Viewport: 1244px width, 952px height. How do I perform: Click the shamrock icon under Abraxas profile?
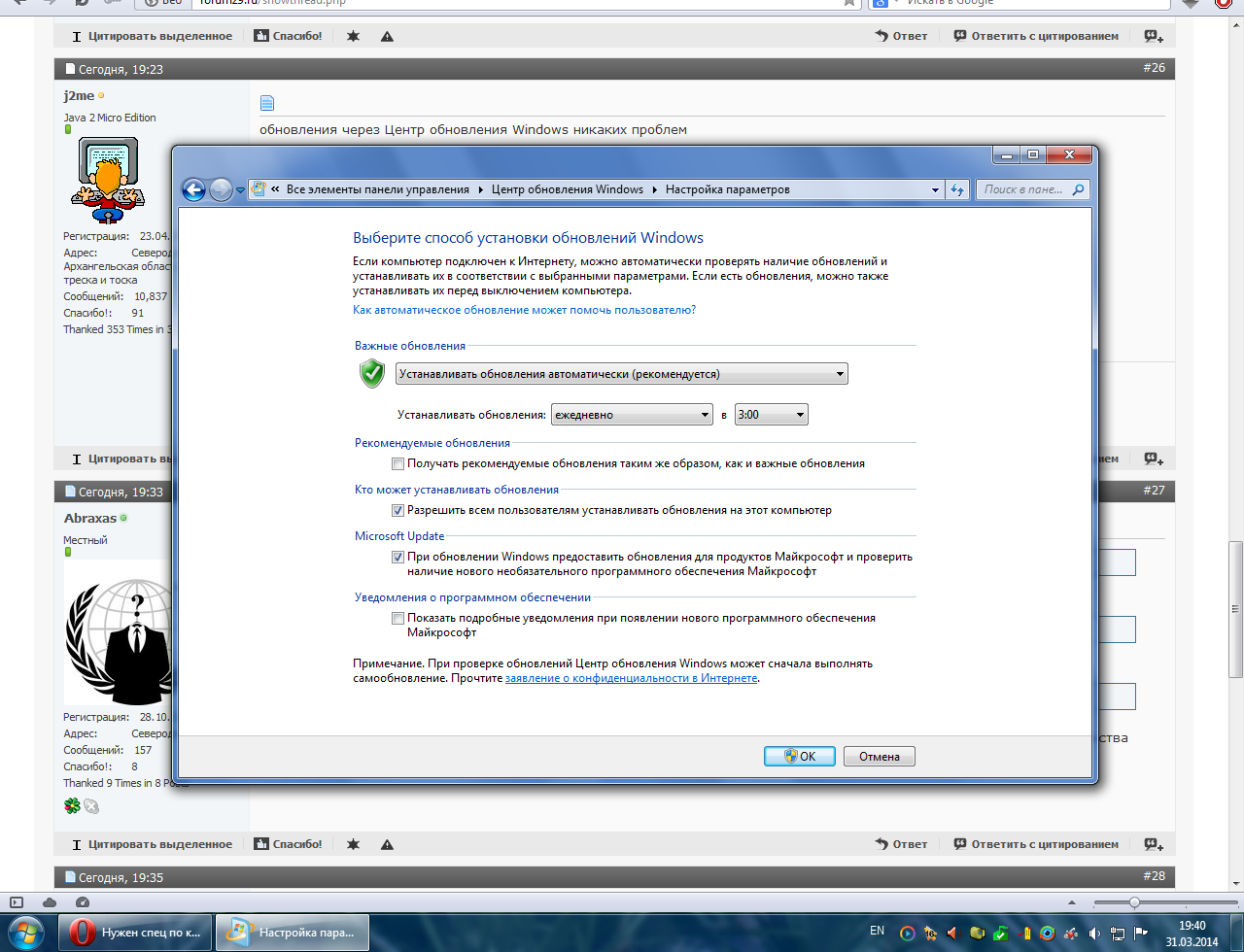coord(72,805)
